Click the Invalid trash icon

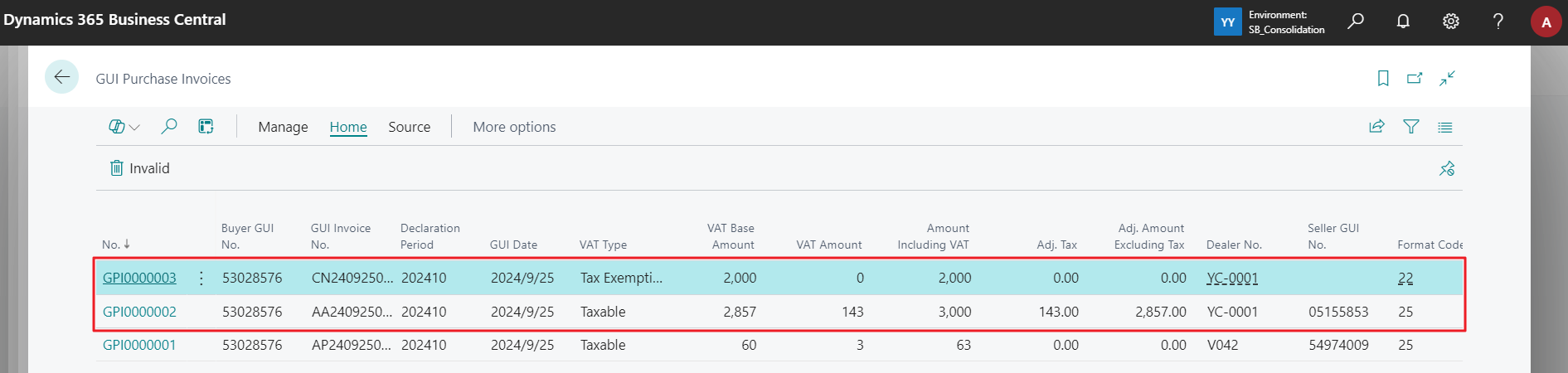click(x=117, y=168)
